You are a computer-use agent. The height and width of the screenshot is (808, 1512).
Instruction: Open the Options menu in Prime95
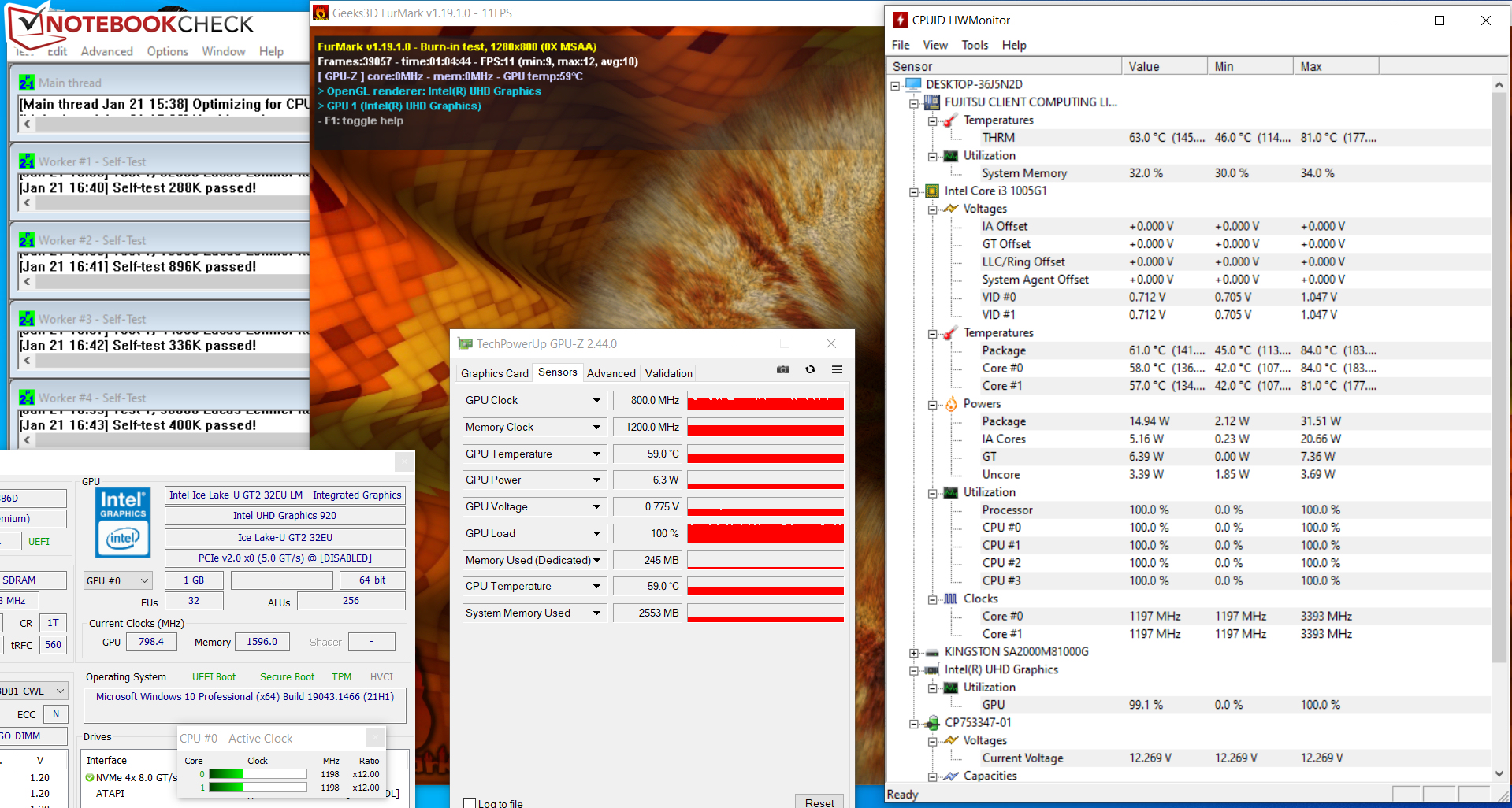coord(167,51)
